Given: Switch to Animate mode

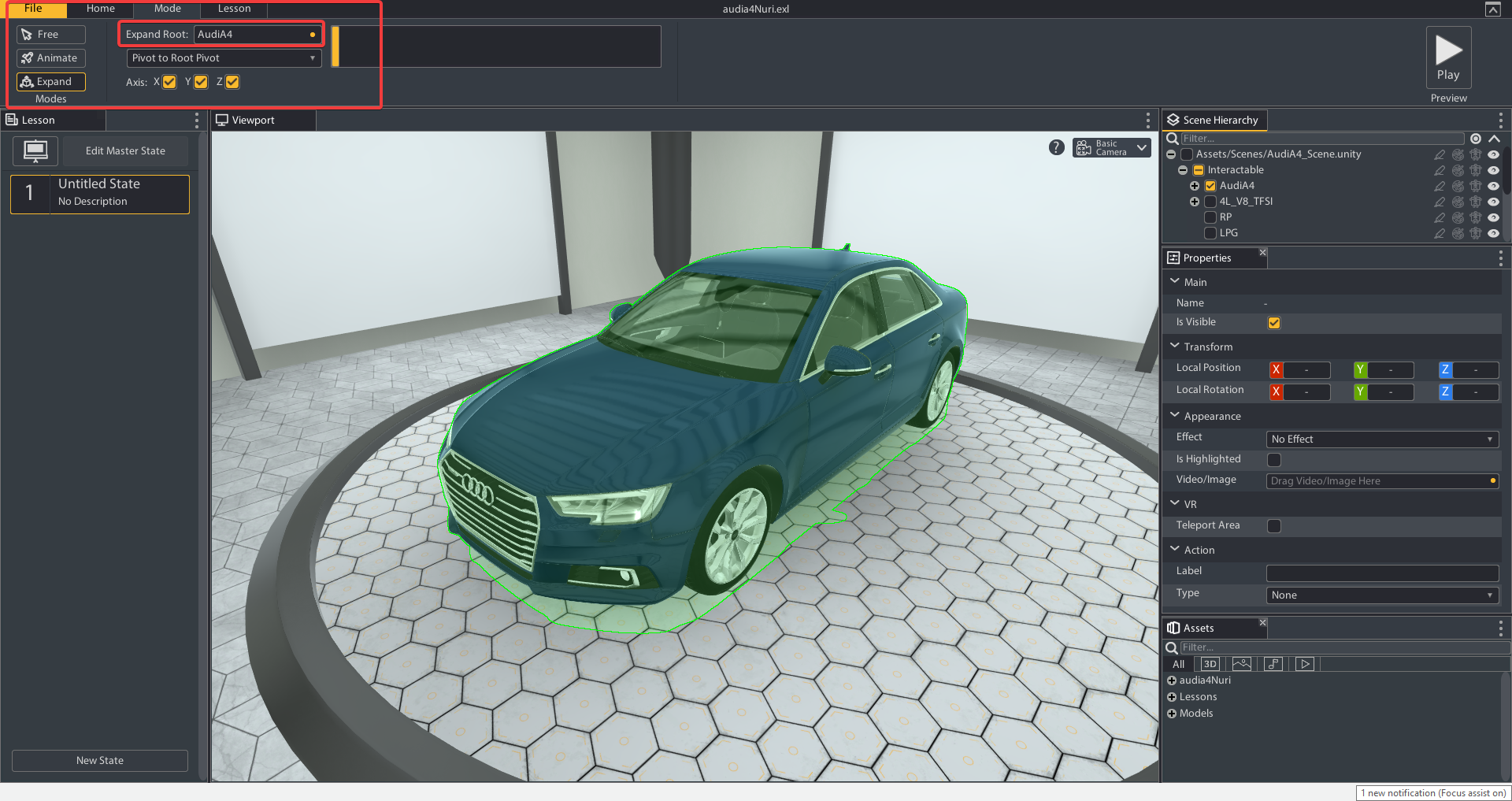Looking at the screenshot, I should click(51, 58).
